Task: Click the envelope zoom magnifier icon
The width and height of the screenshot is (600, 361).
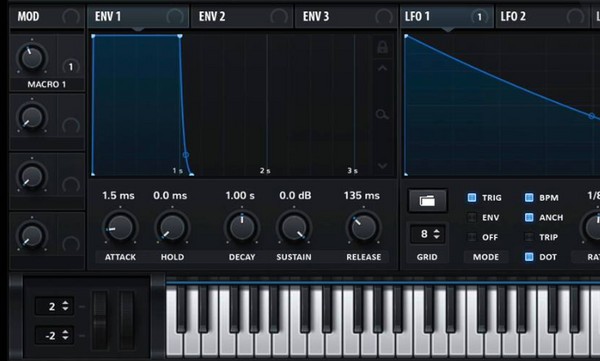Action: point(382,114)
